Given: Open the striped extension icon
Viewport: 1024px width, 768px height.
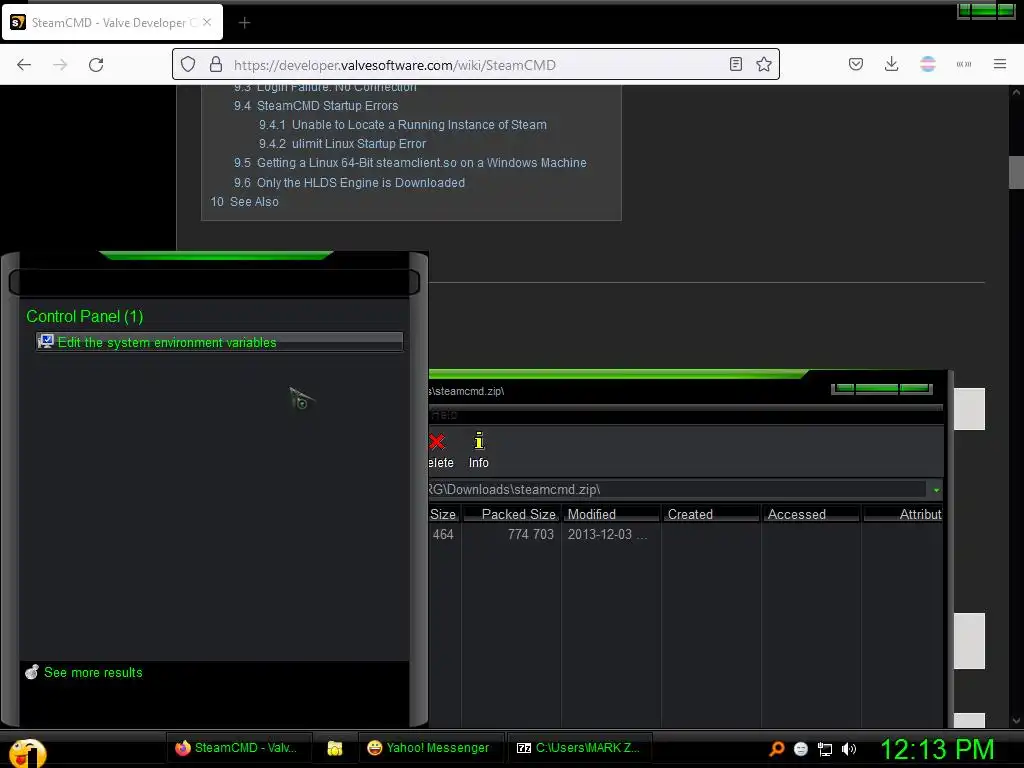Looking at the screenshot, I should tap(928, 65).
